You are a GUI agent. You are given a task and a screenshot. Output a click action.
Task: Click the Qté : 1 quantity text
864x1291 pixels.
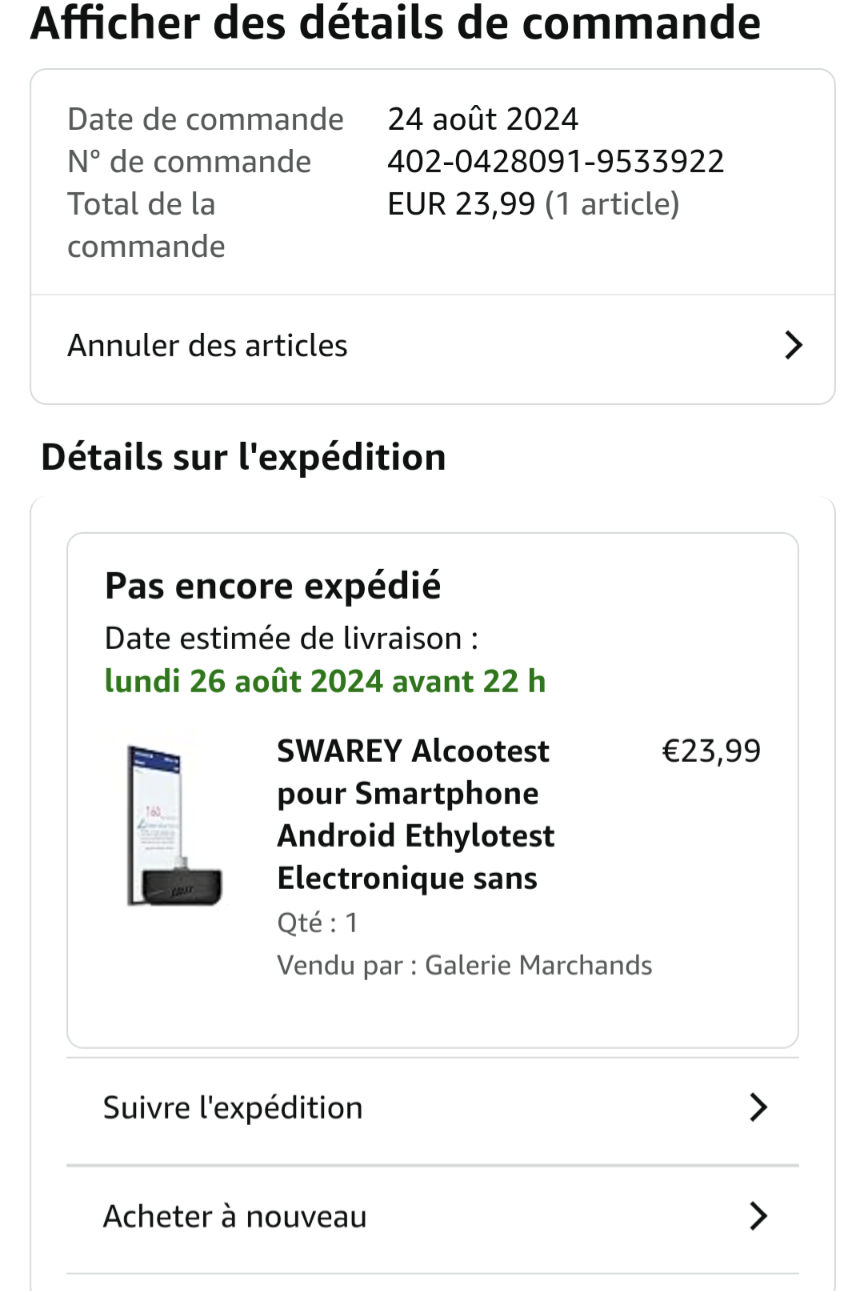click(317, 923)
